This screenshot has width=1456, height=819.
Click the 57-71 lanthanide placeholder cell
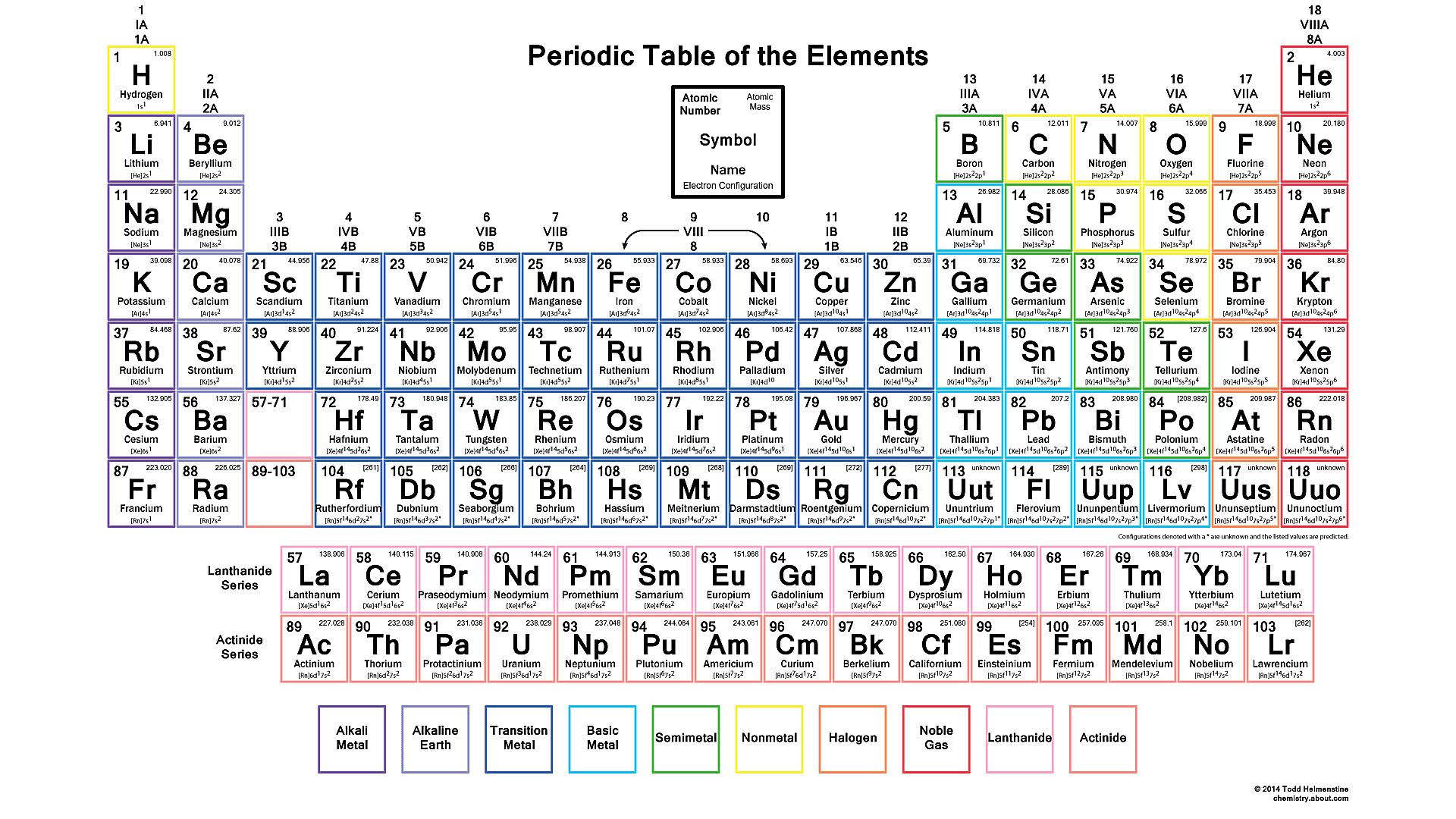[279, 425]
